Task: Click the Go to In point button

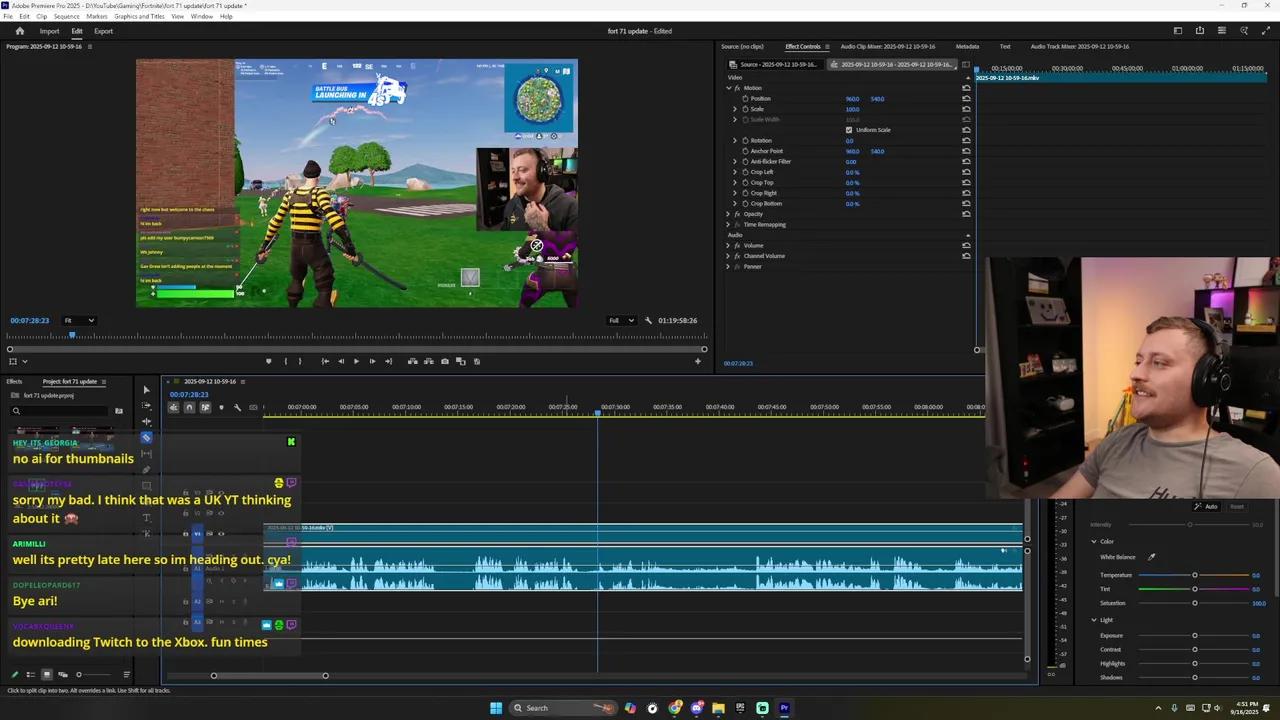Action: pyautogui.click(x=325, y=361)
